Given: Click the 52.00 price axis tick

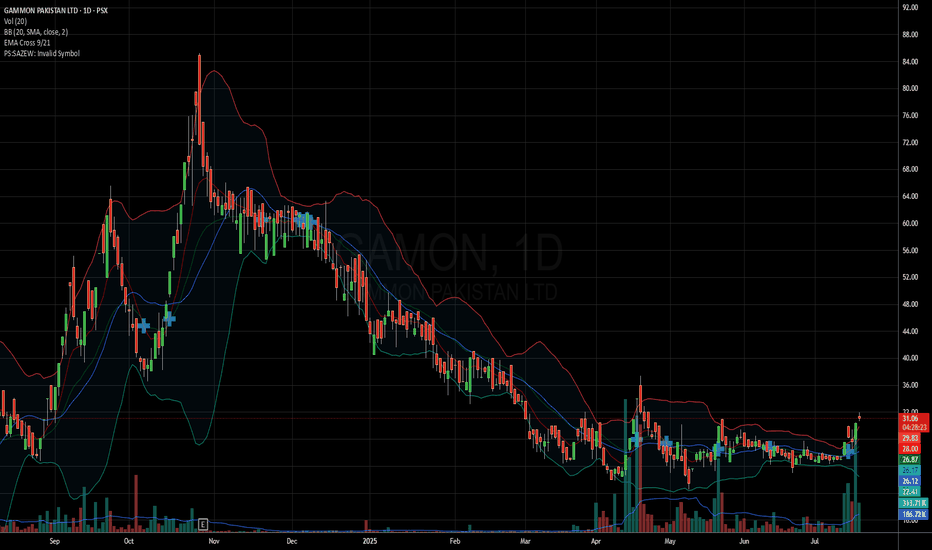Looking at the screenshot, I should click(x=910, y=277).
